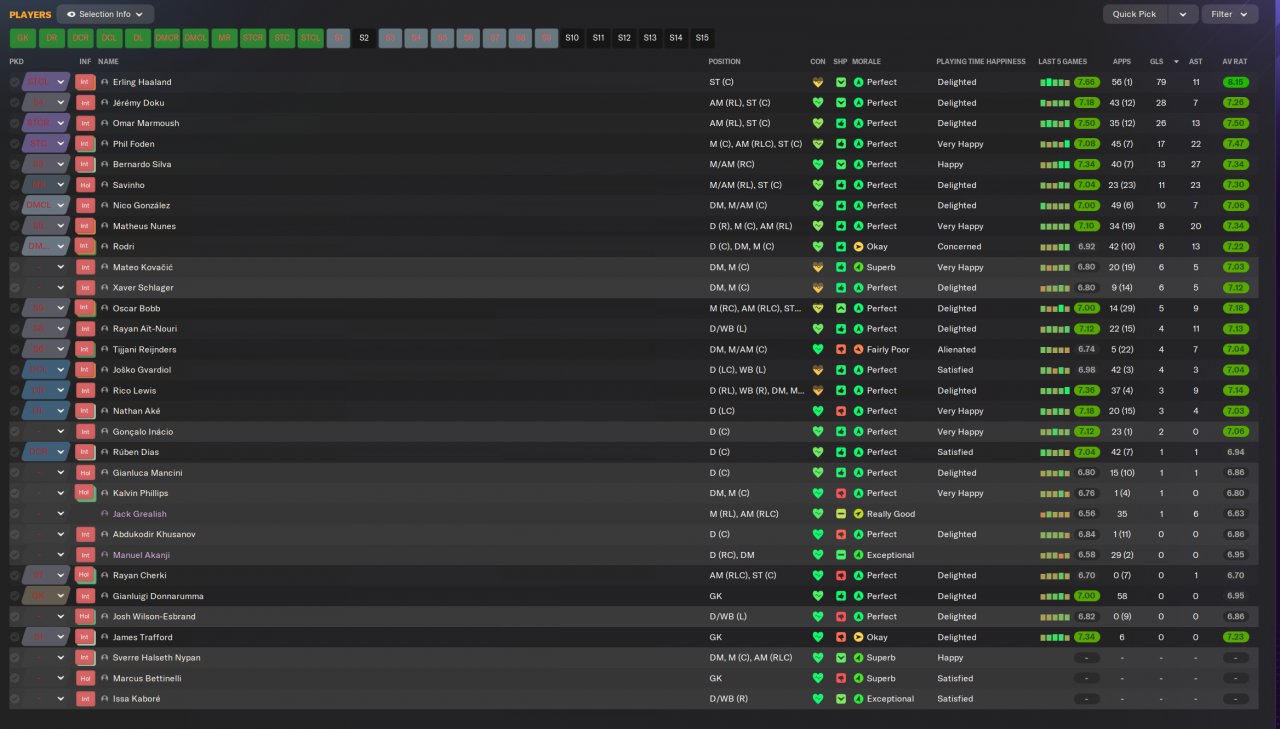The height and width of the screenshot is (729, 1280).
Task: Click player profile icon beside Phil Foden
Action: pos(105,144)
